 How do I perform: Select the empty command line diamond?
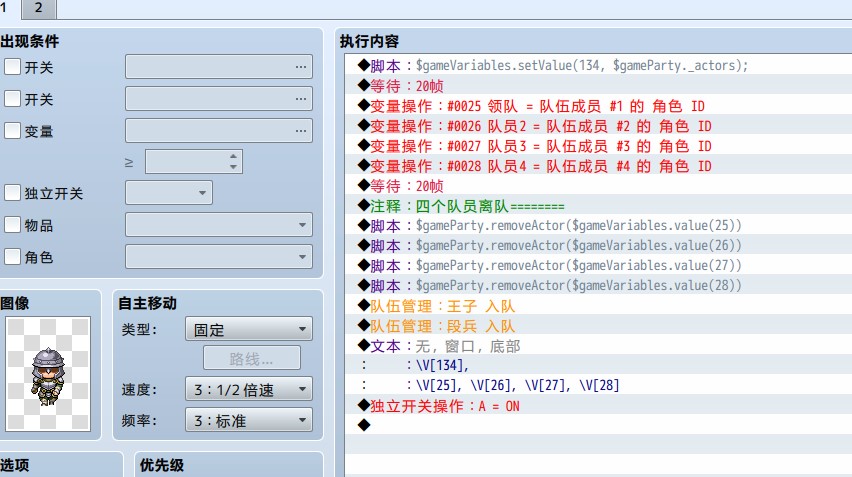click(x=364, y=425)
